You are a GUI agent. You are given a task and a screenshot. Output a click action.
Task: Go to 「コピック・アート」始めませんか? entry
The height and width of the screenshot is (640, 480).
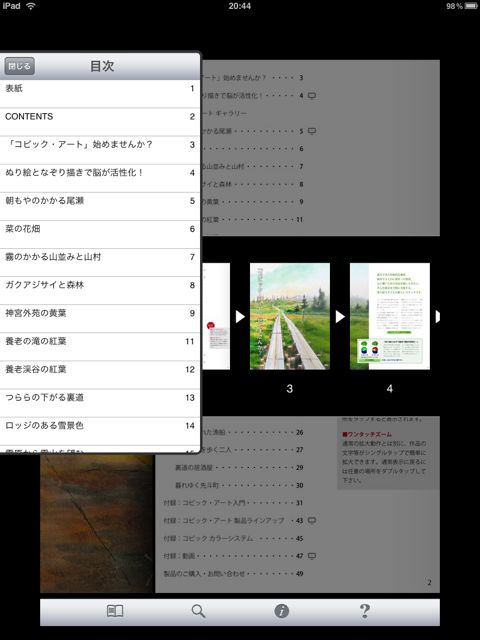point(100,150)
